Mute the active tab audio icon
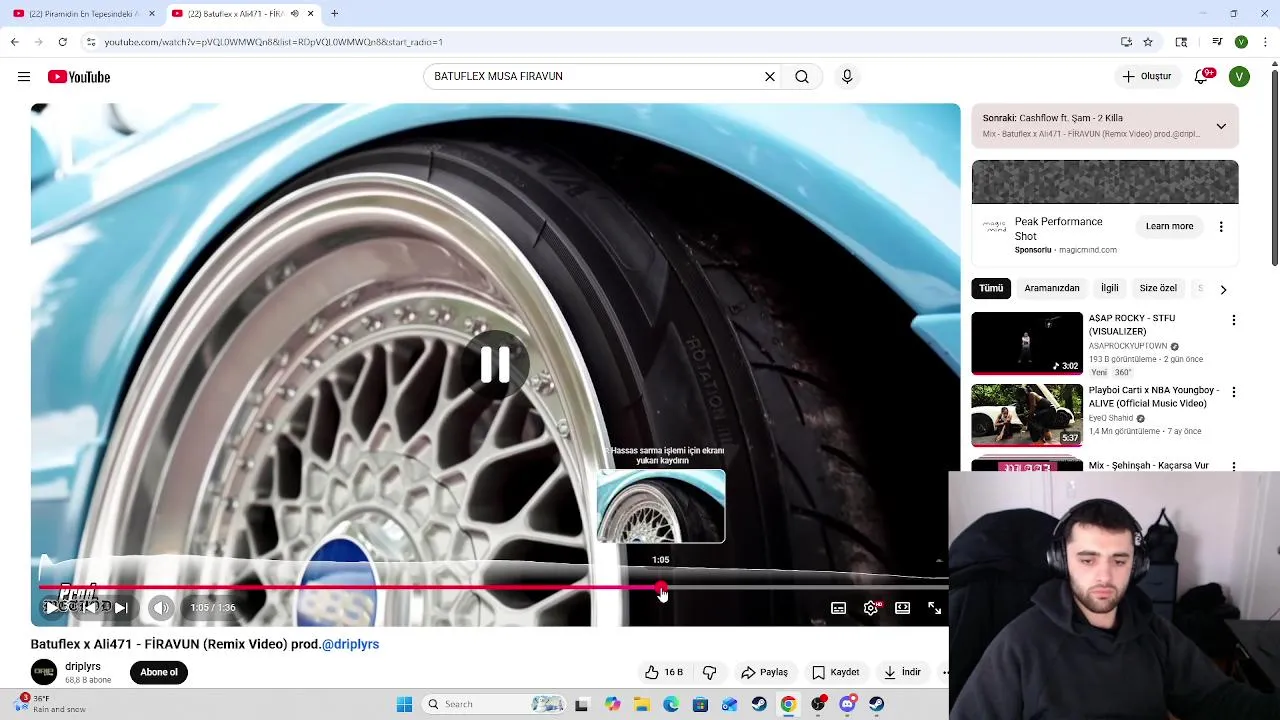Image resolution: width=1280 pixels, height=720 pixels. (x=295, y=14)
